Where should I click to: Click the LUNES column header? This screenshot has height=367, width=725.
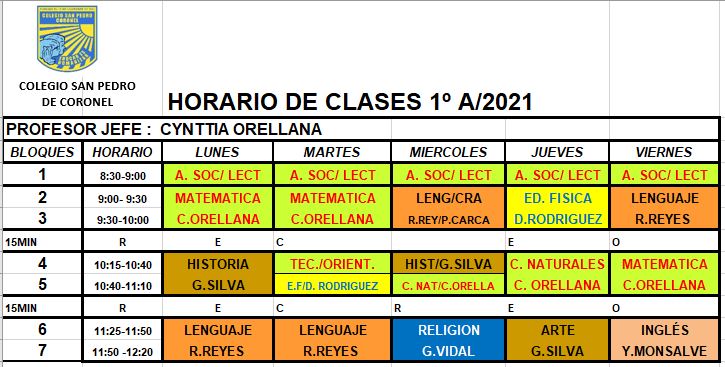(x=217, y=152)
